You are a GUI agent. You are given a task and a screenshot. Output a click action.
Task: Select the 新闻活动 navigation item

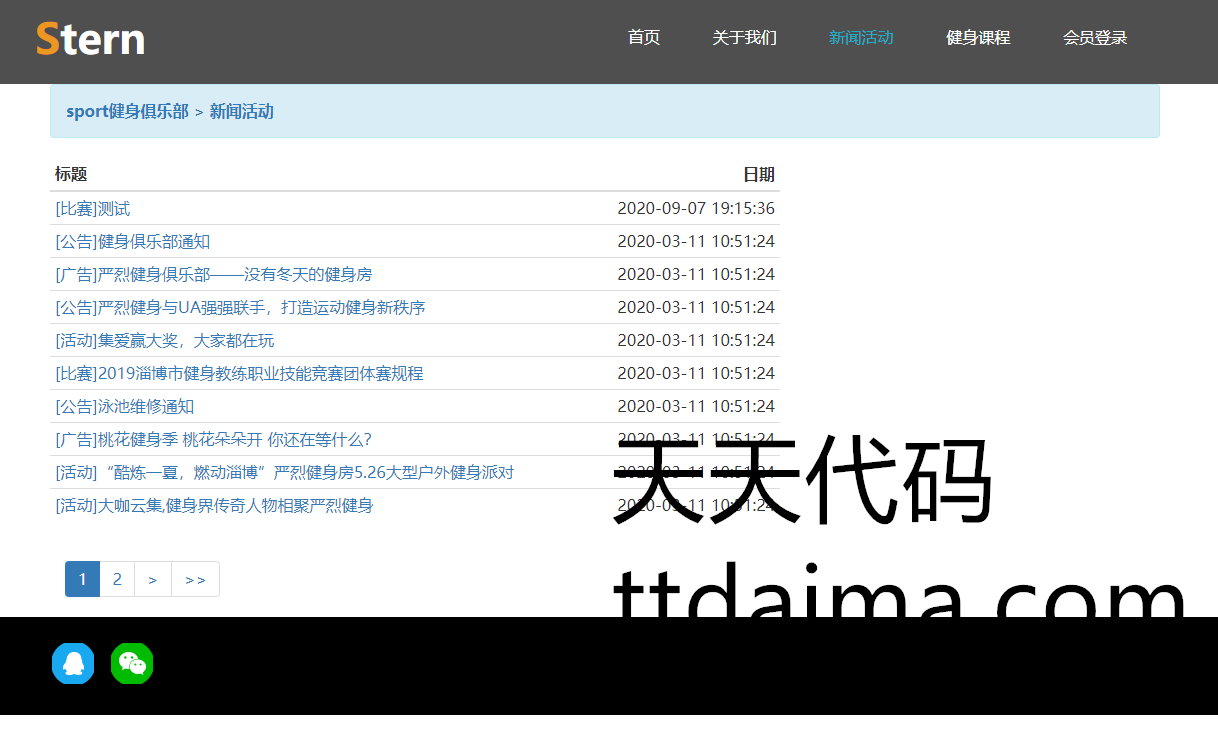(x=861, y=38)
